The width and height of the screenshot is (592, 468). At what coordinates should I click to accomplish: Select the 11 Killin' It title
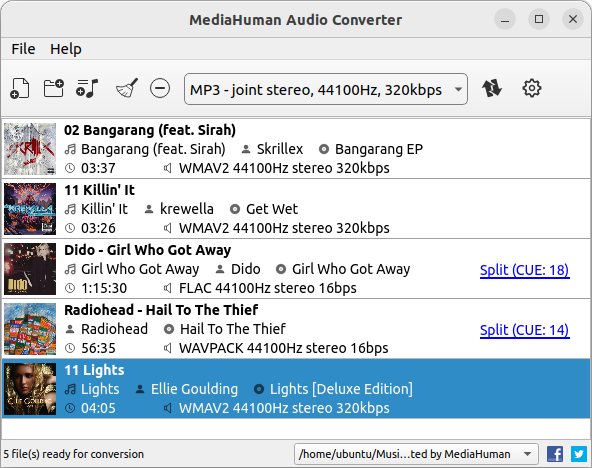tap(99, 190)
